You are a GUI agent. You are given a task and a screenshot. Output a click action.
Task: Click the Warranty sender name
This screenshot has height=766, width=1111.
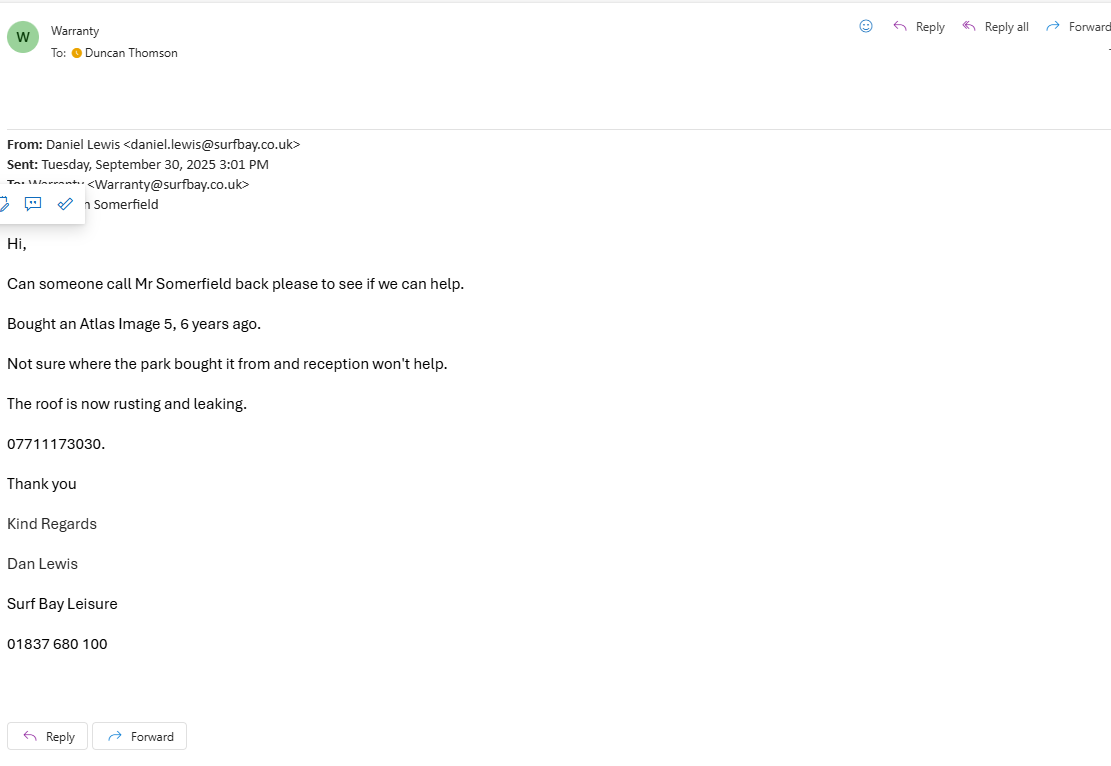75,31
